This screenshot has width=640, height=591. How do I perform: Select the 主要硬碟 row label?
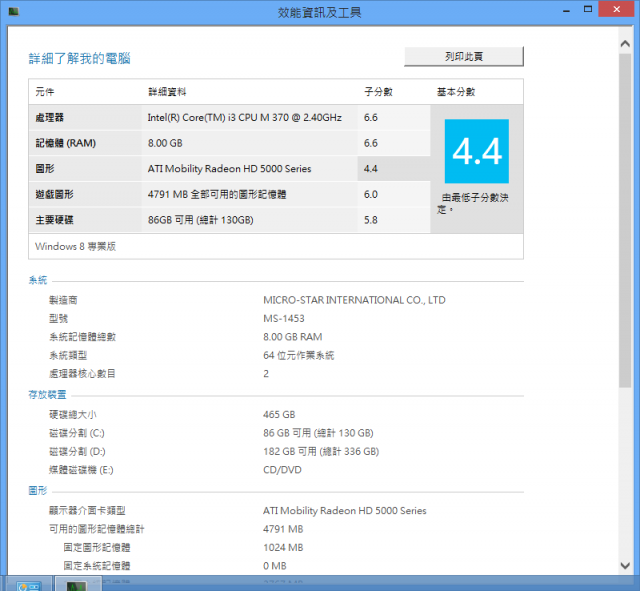(x=54, y=220)
